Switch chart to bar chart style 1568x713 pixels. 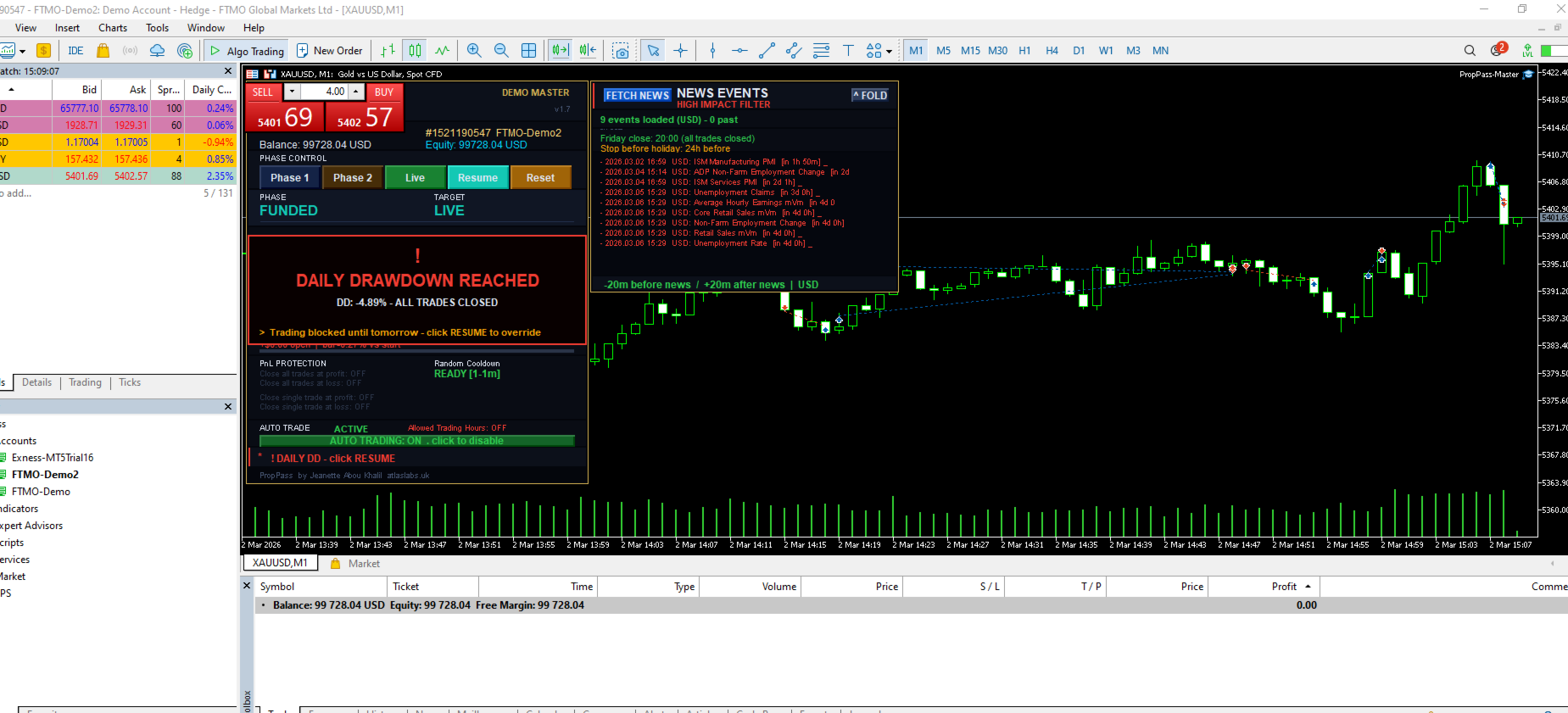coord(388,51)
